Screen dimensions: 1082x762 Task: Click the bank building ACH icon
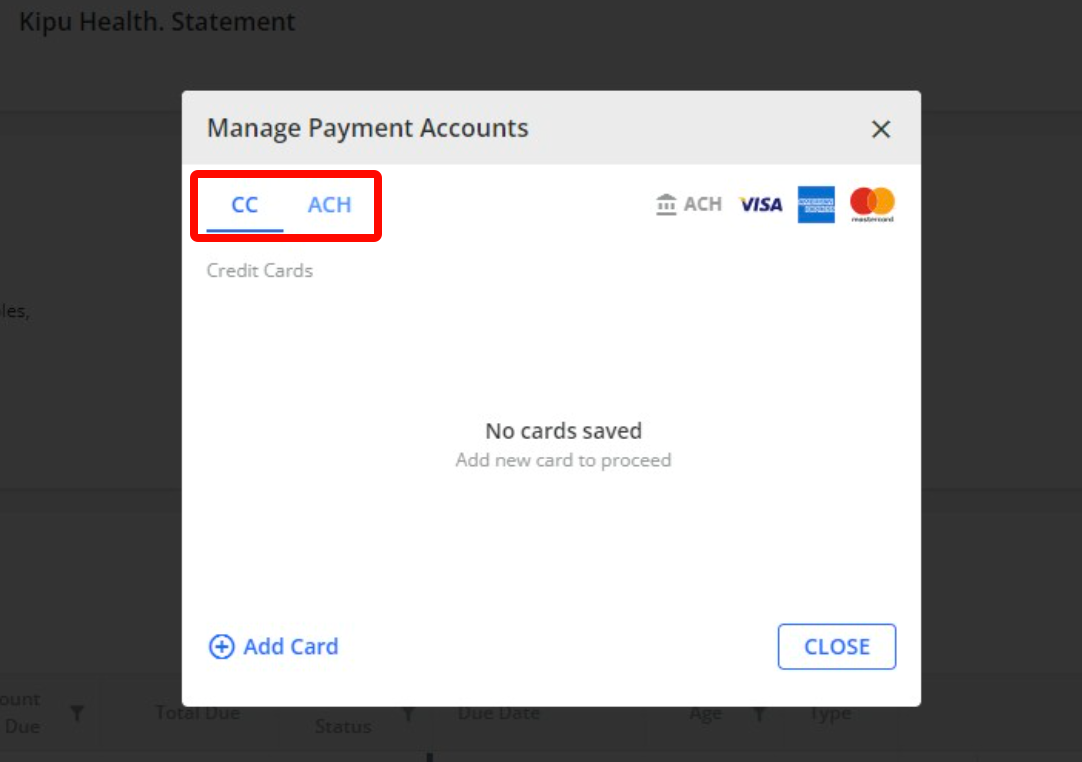click(666, 204)
